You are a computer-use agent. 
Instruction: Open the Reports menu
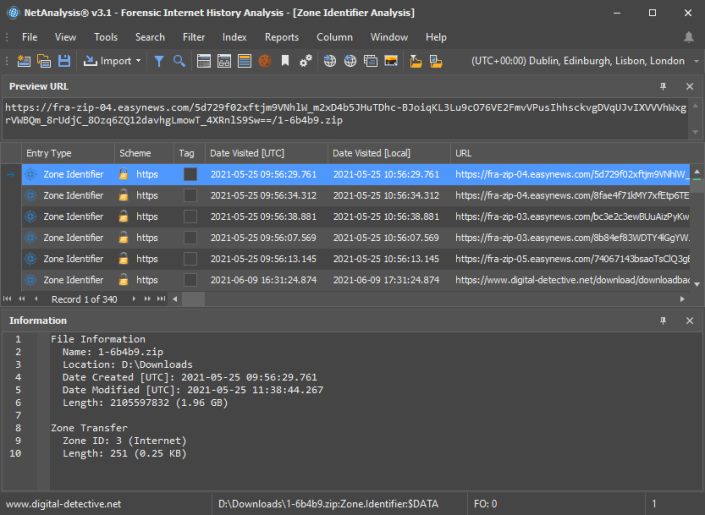click(x=281, y=37)
